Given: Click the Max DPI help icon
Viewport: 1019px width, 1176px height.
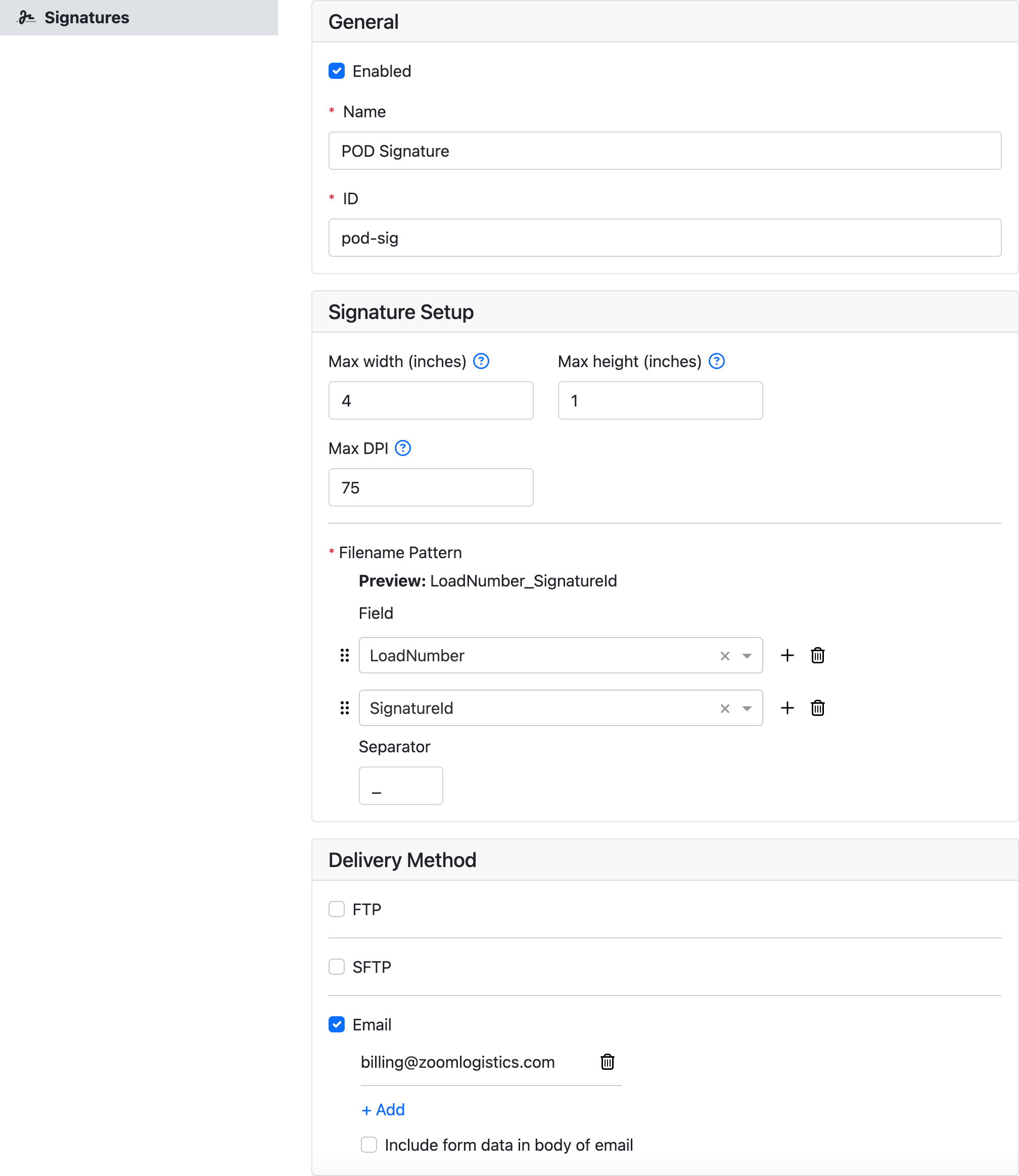Looking at the screenshot, I should (x=402, y=448).
